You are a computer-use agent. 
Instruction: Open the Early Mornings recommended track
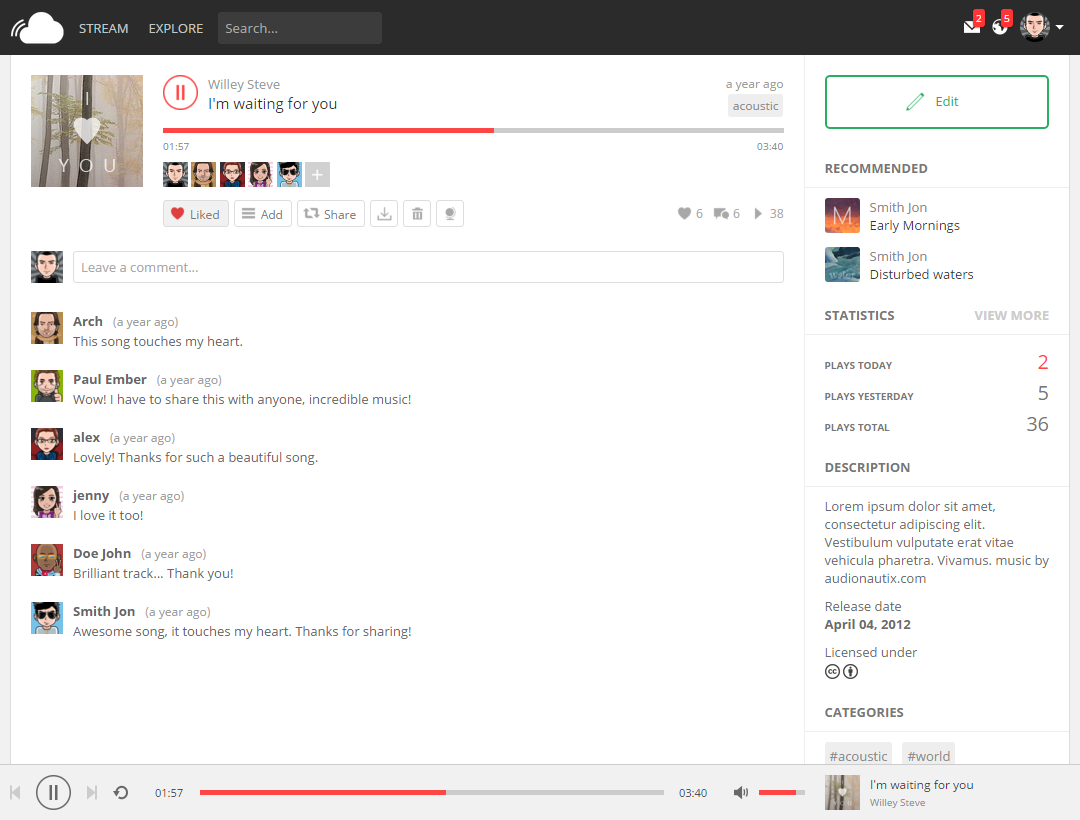tap(914, 226)
